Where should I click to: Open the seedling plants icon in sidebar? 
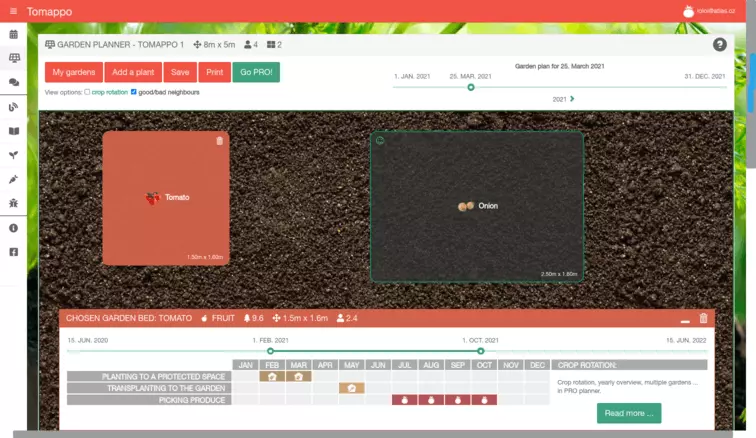[x=13, y=155]
